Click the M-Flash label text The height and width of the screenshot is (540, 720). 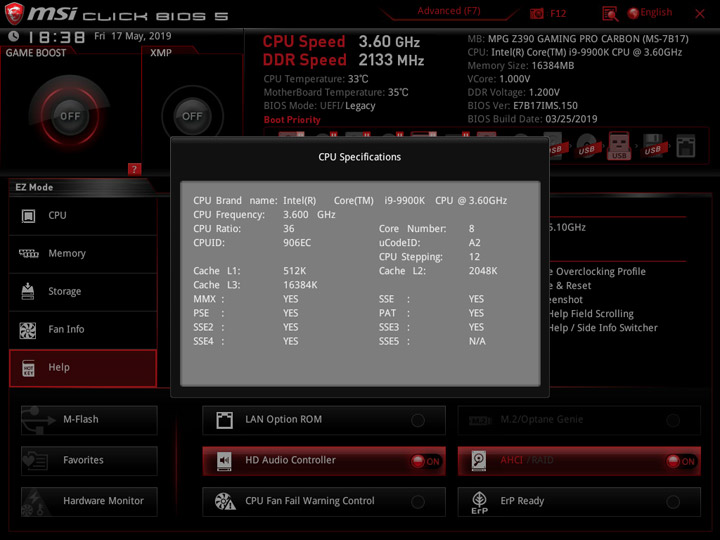pos(81,419)
